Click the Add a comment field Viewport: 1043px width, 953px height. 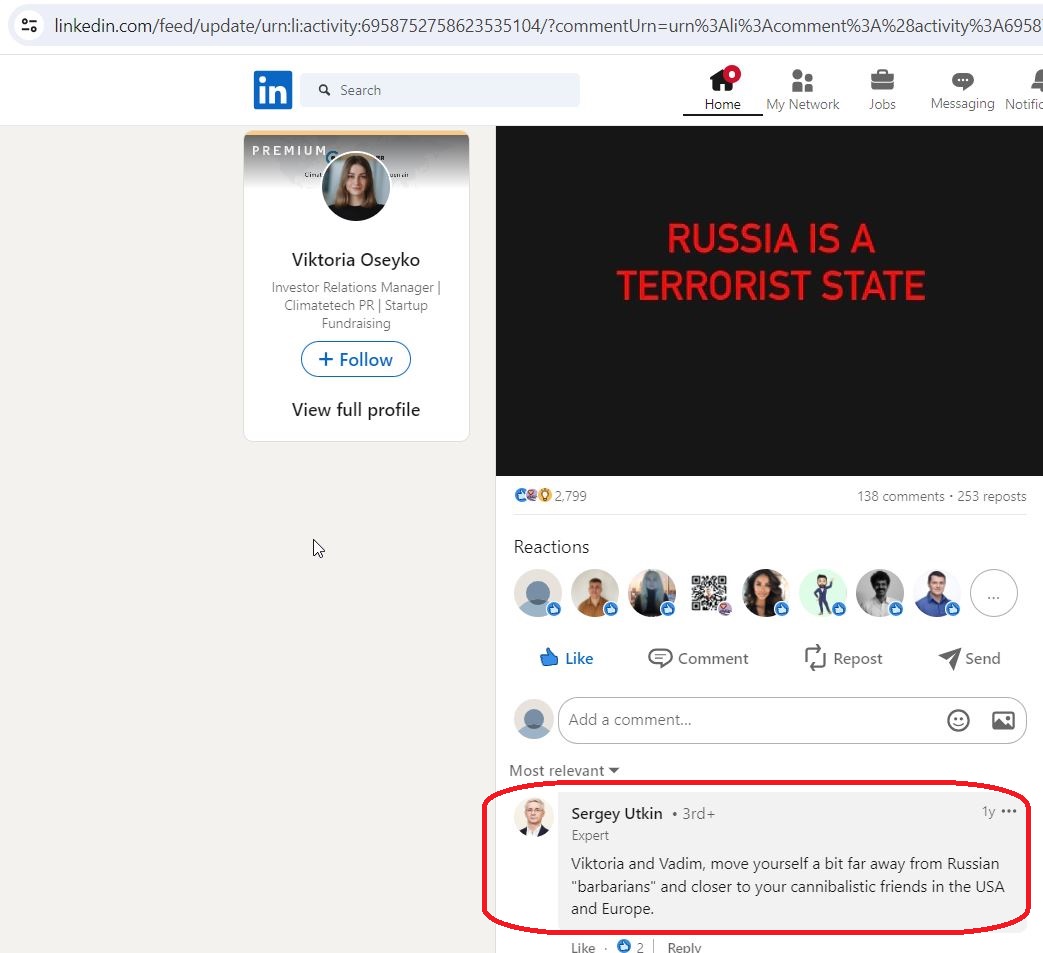792,720
